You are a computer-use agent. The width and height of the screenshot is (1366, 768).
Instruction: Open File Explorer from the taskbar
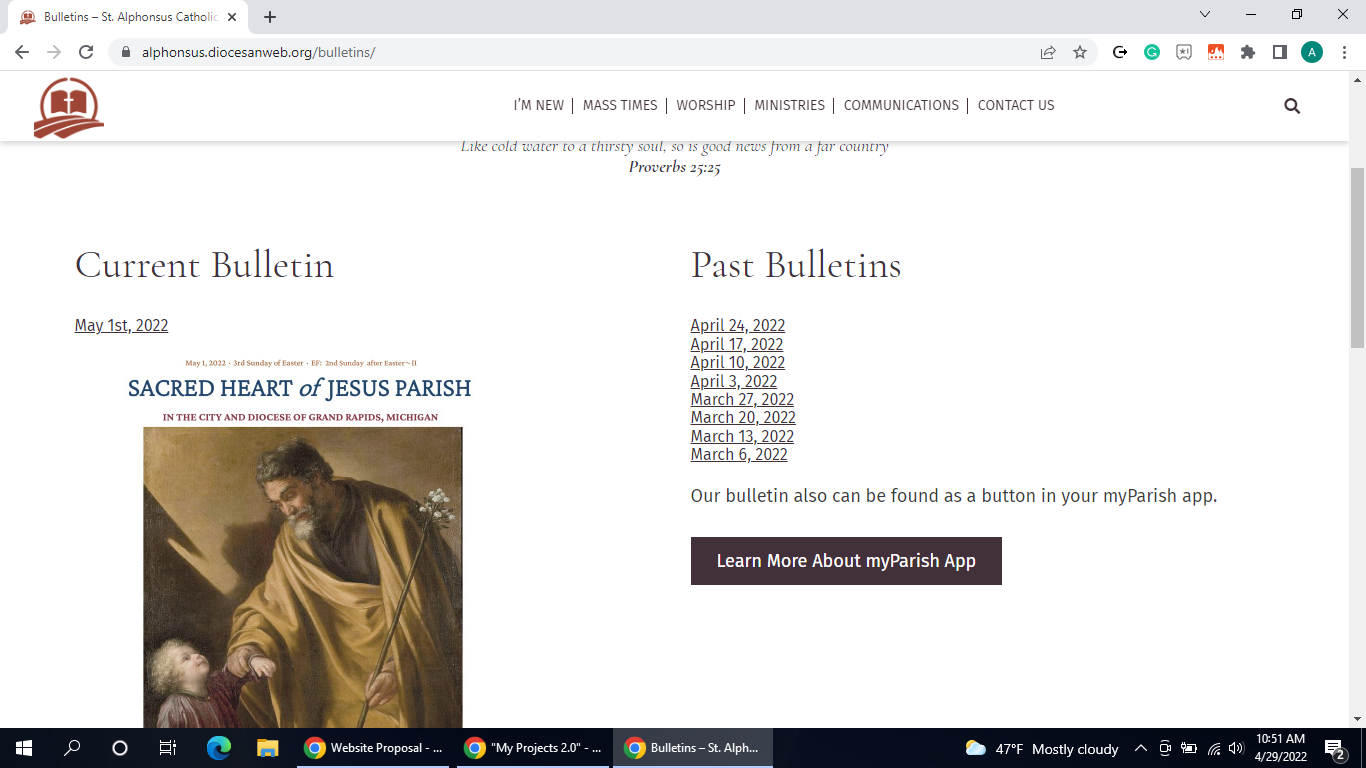pyautogui.click(x=267, y=748)
